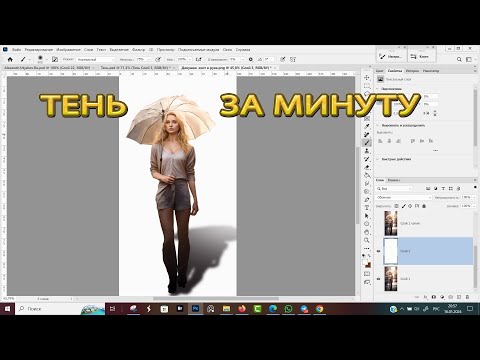
Task: Click the Quick Mask mode icon
Action: (x=367, y=274)
